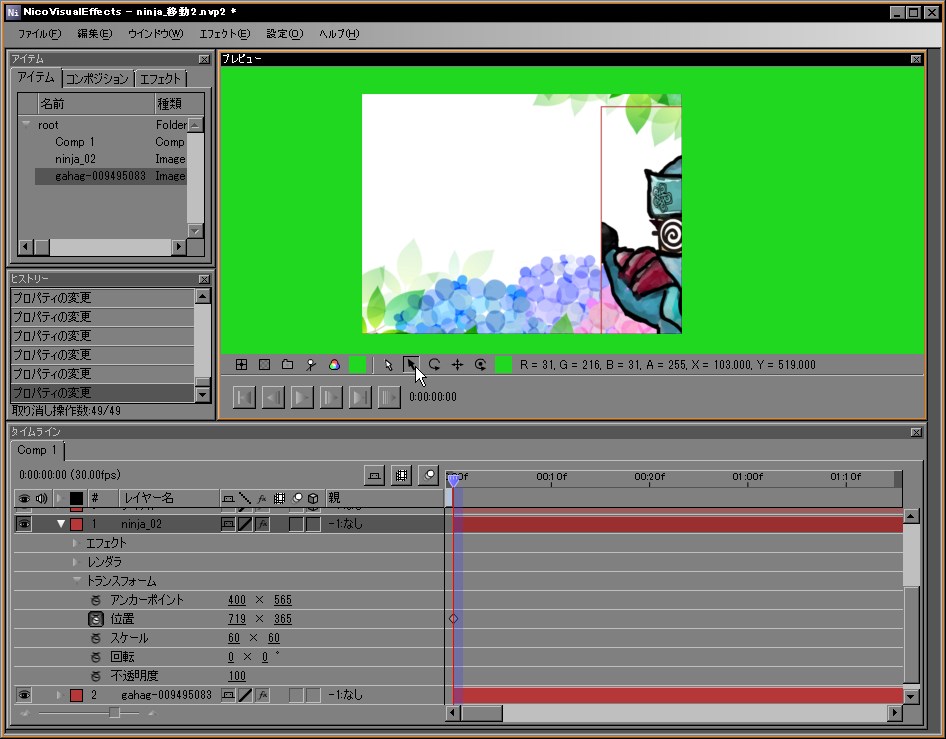Open the エフェクト menu in menu bar
The image size is (946, 739).
pos(225,34)
